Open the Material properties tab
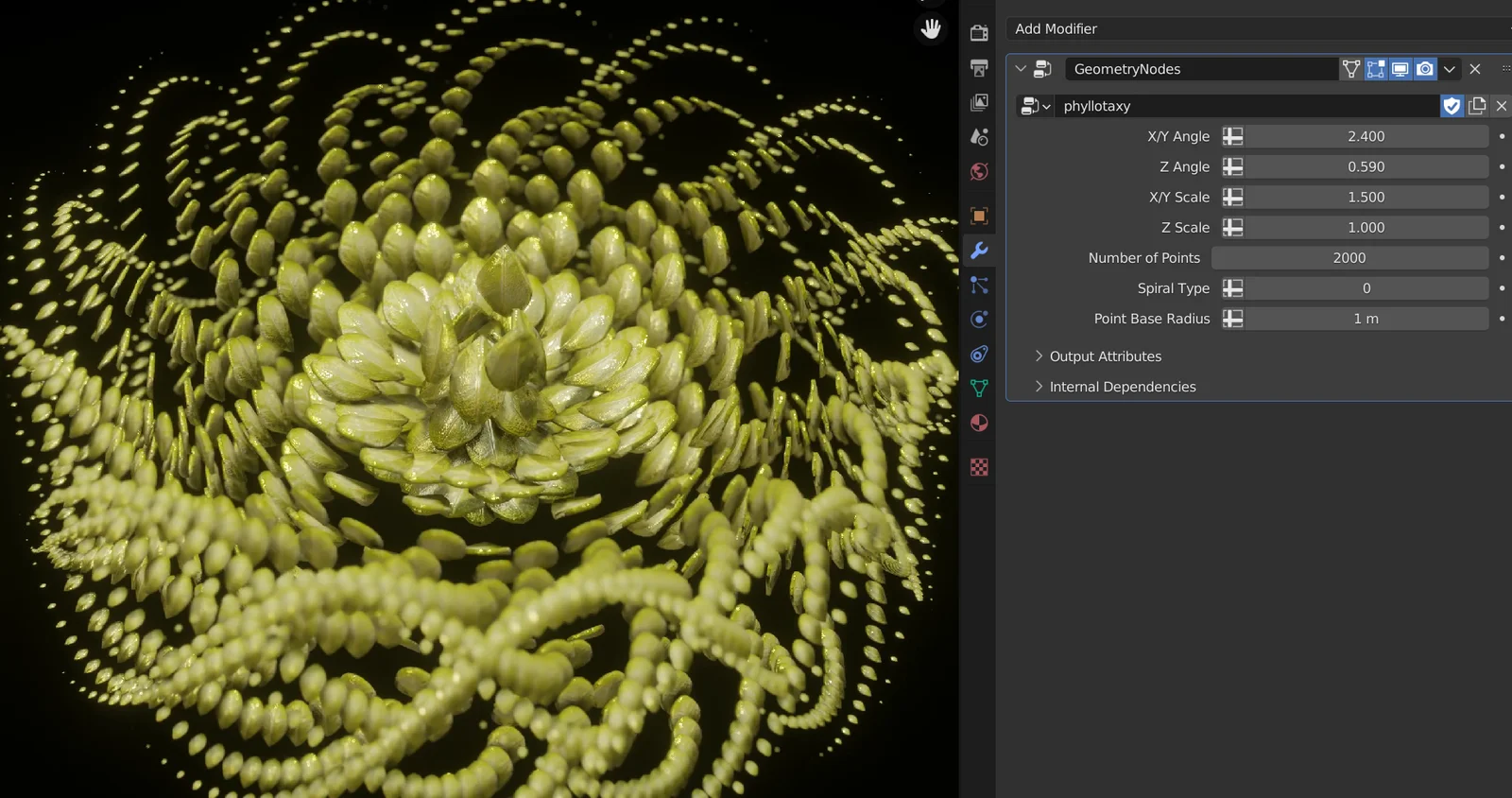The width and height of the screenshot is (1512, 798). click(x=979, y=423)
